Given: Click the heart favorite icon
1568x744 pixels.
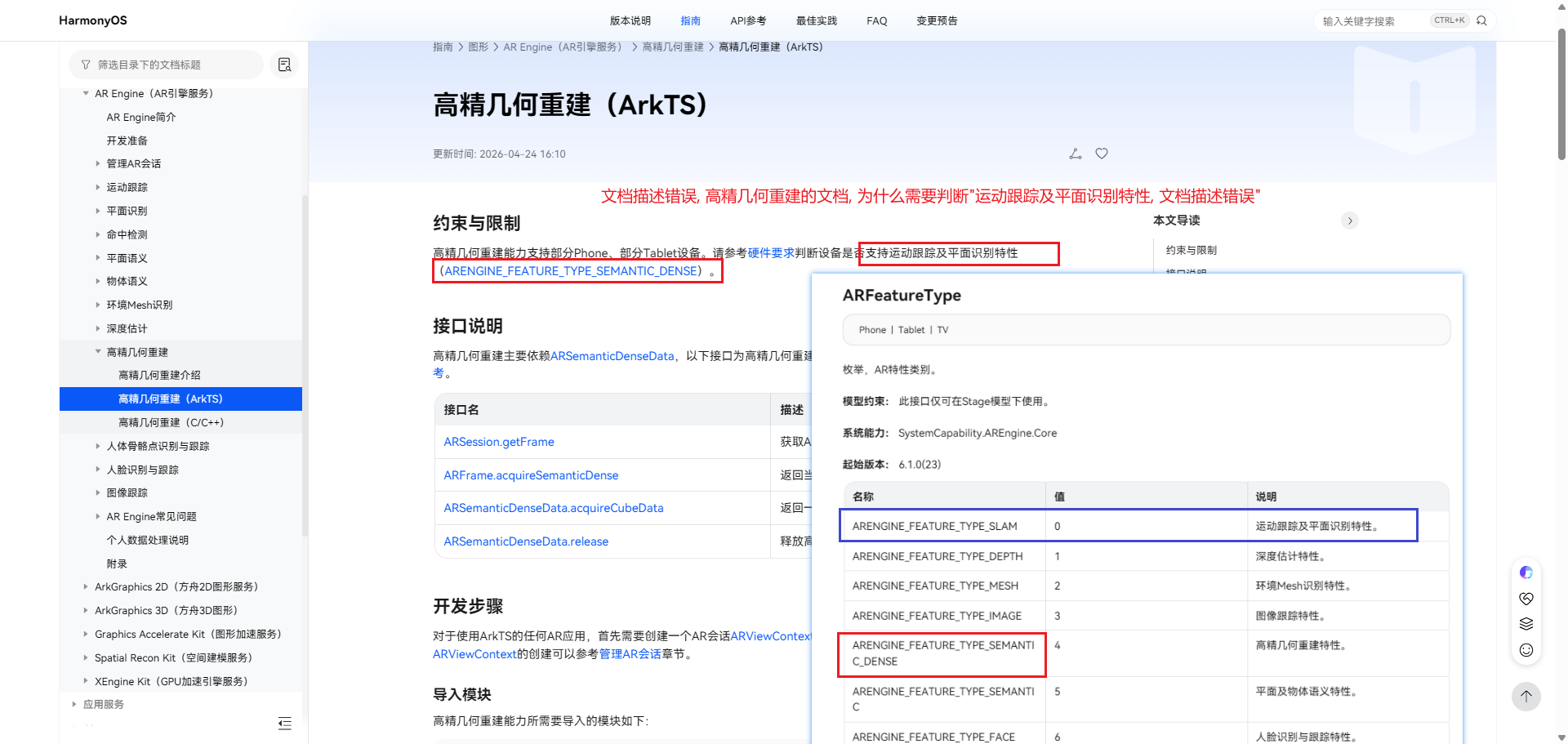Looking at the screenshot, I should click(1102, 154).
